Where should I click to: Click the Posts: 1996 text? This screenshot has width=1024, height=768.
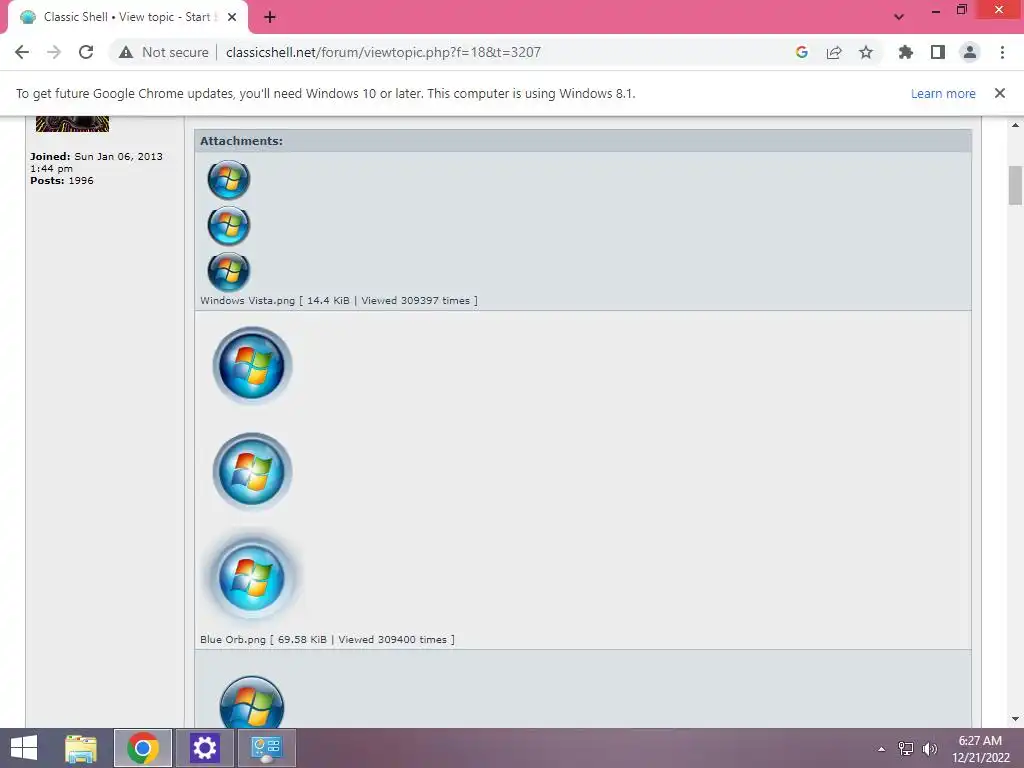(62, 180)
